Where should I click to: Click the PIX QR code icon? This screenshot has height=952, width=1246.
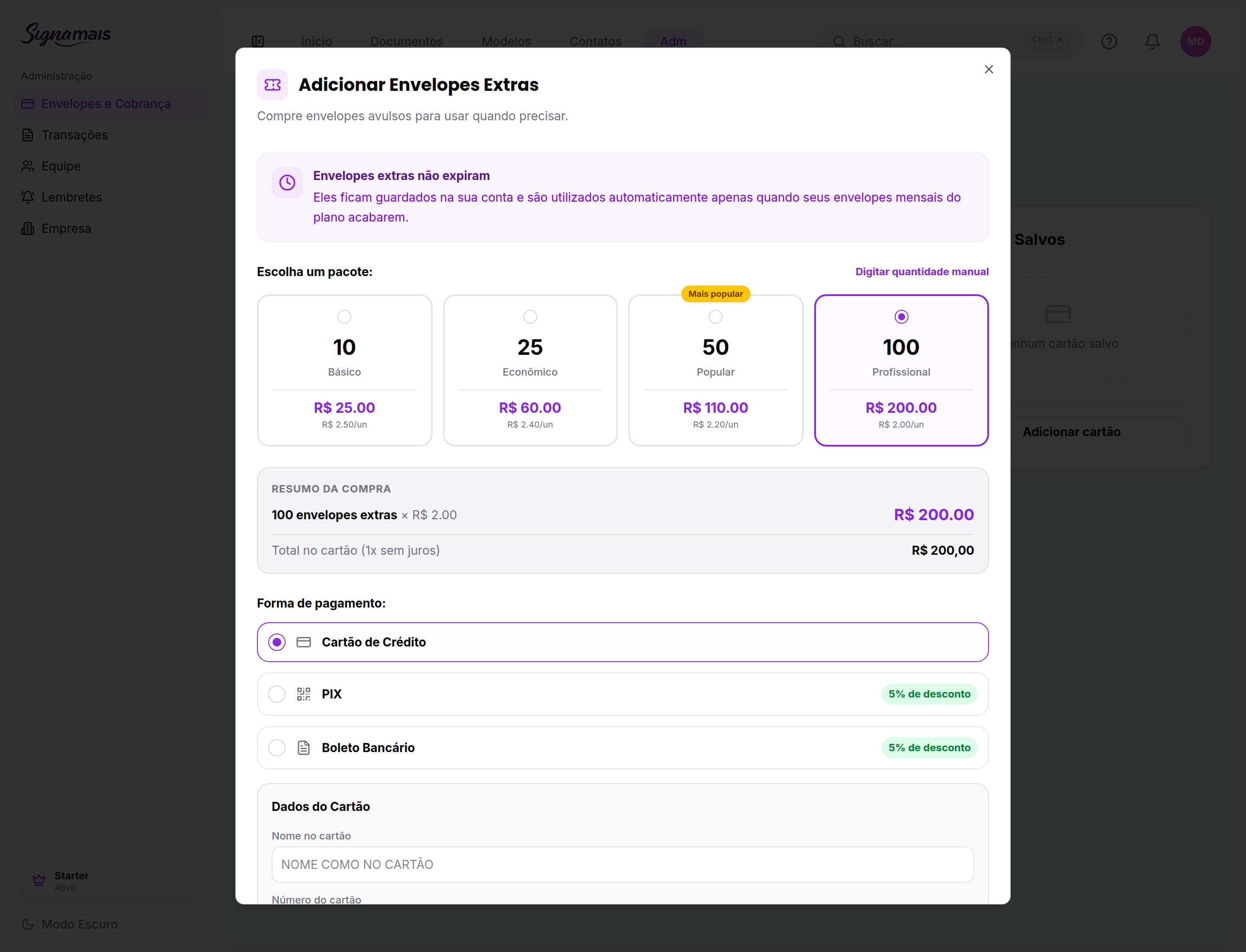(x=304, y=694)
